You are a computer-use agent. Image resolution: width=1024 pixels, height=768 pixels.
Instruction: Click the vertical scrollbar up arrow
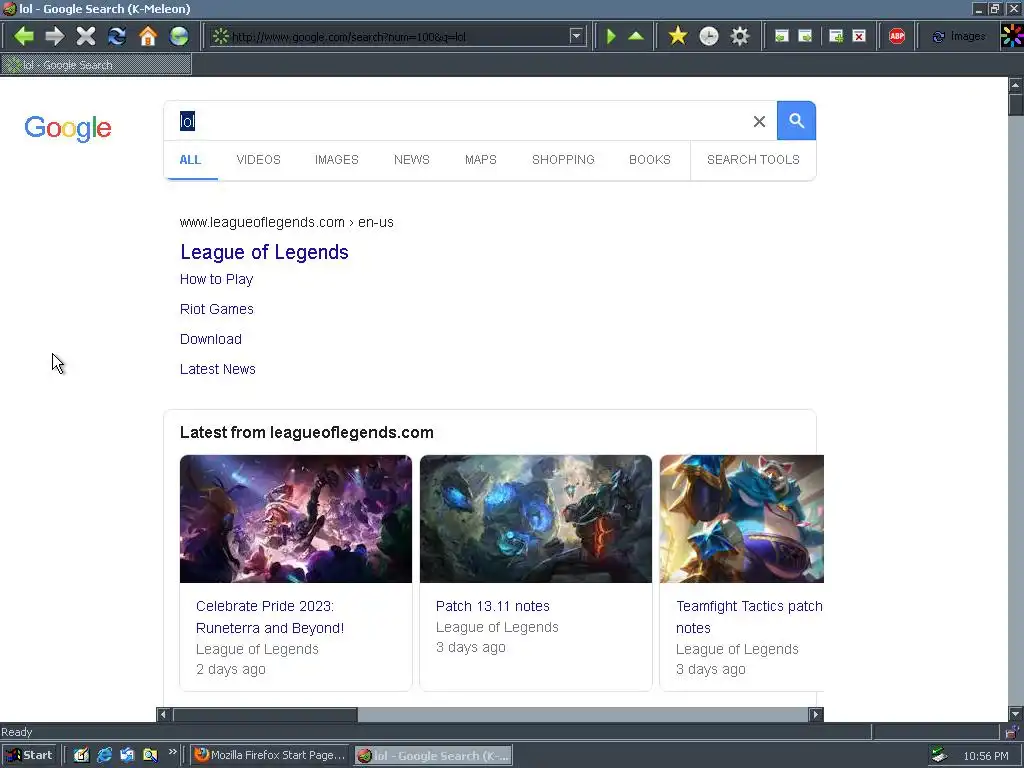pyautogui.click(x=1016, y=85)
